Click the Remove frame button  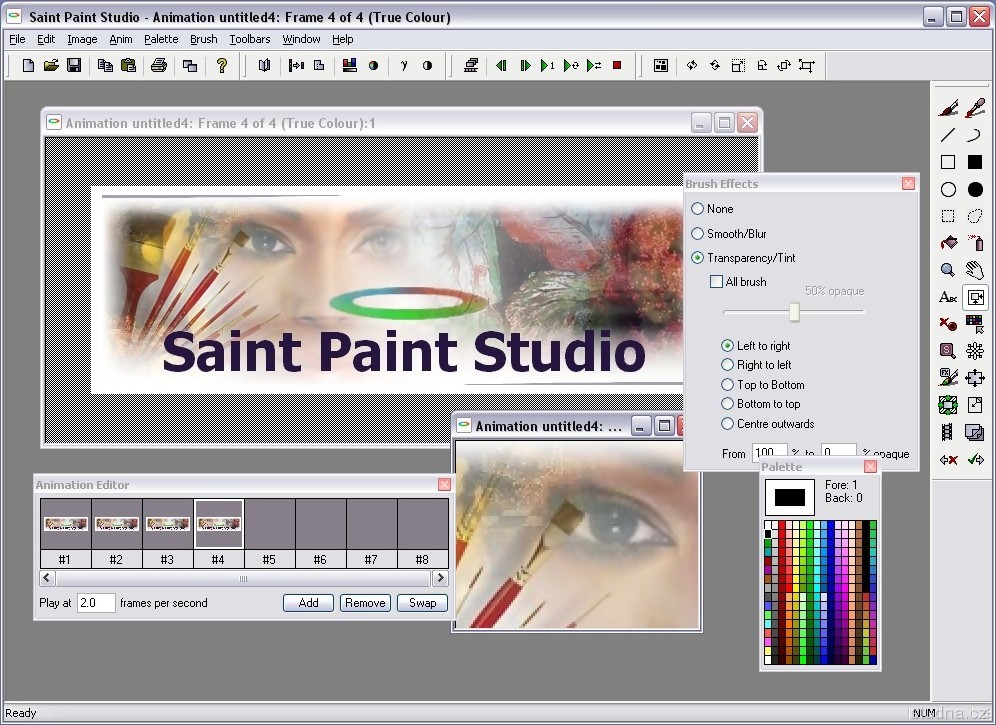365,603
